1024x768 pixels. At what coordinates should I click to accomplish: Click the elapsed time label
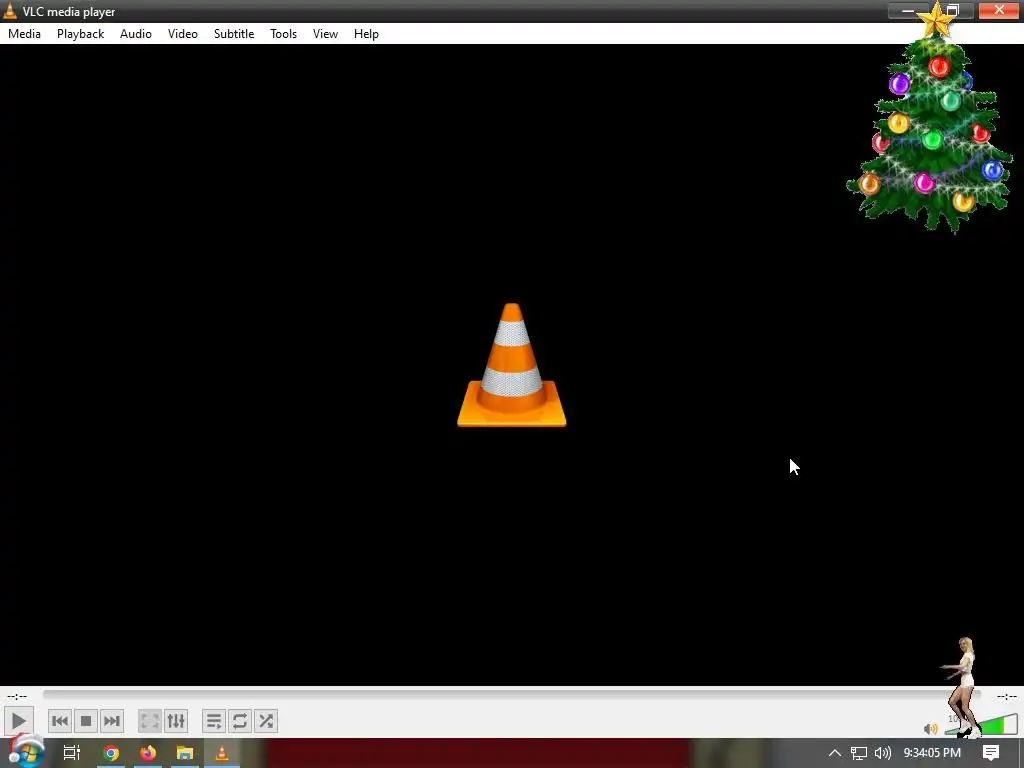coord(17,696)
